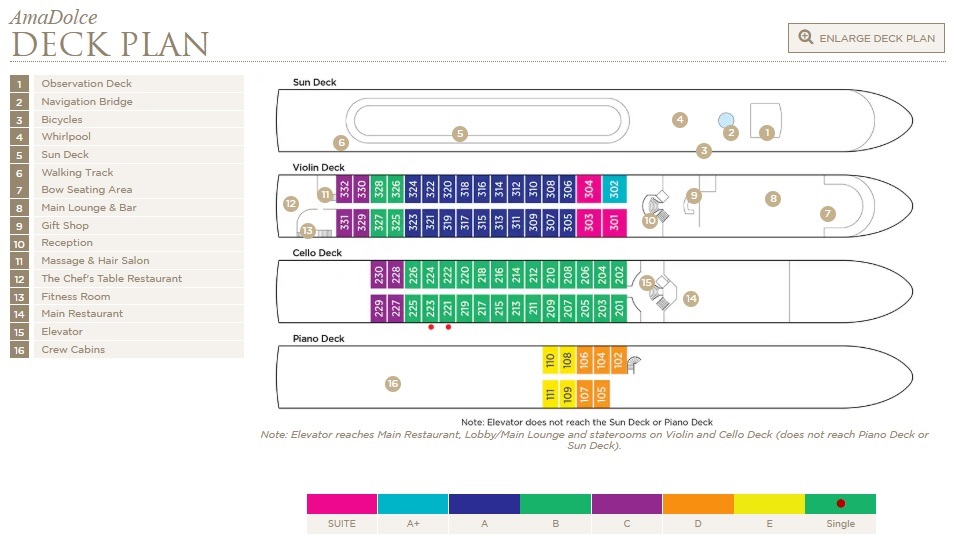954x538 pixels.
Task: Select Massage & Hair Salon legend entry
Action: point(95,261)
